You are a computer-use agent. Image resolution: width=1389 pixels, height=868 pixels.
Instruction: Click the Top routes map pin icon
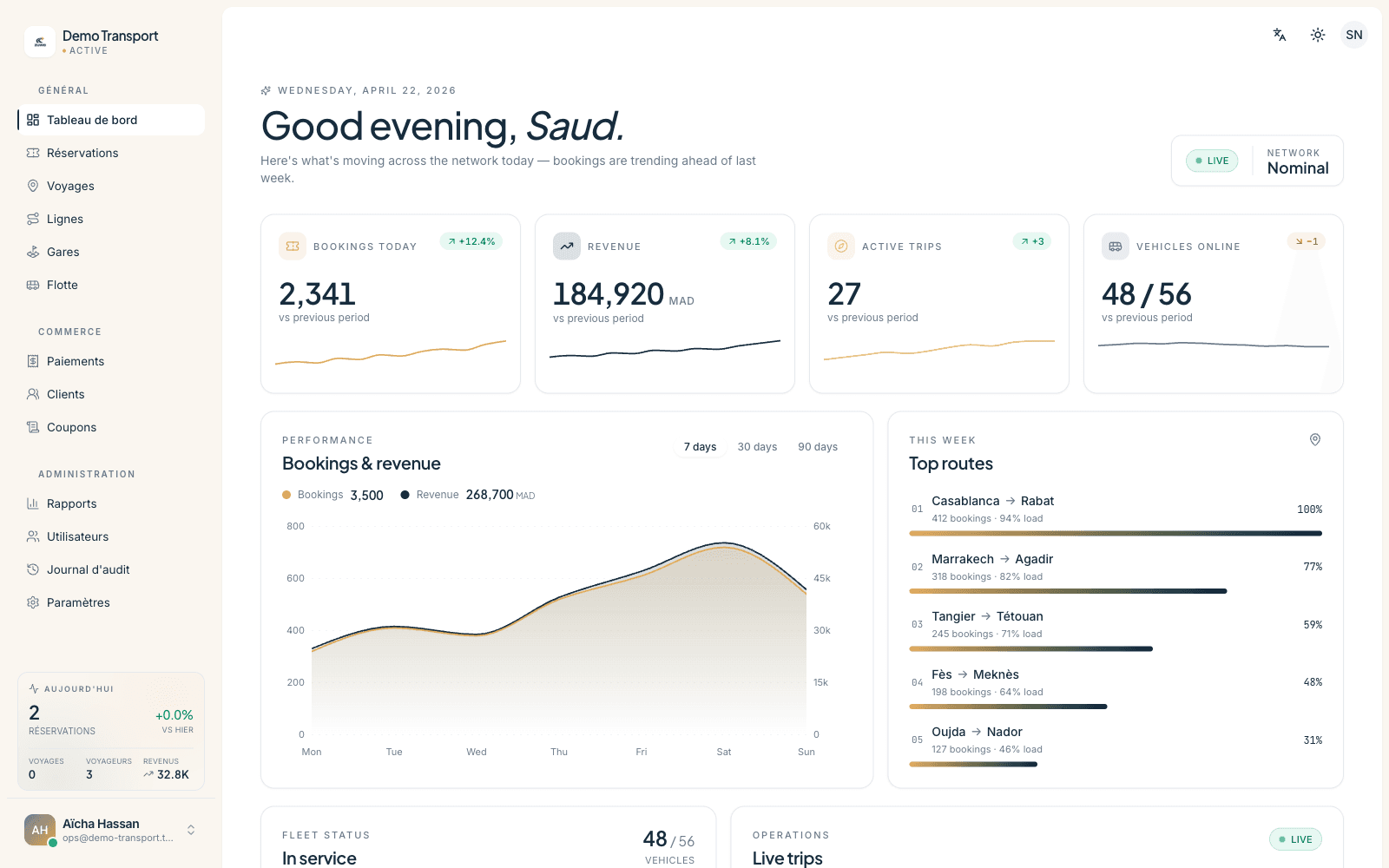pos(1315,440)
